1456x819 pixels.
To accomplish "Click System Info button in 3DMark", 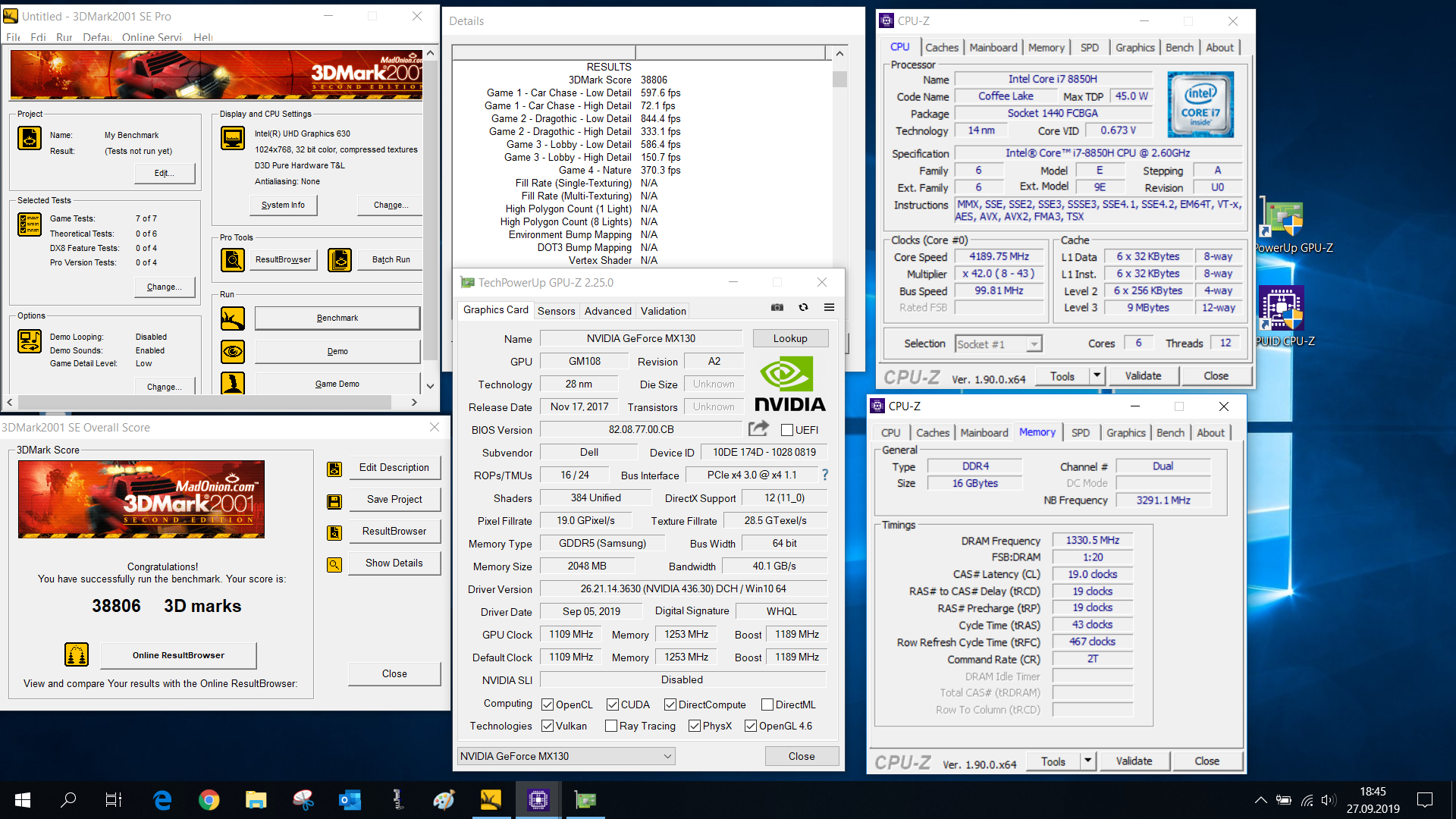I will tap(284, 205).
